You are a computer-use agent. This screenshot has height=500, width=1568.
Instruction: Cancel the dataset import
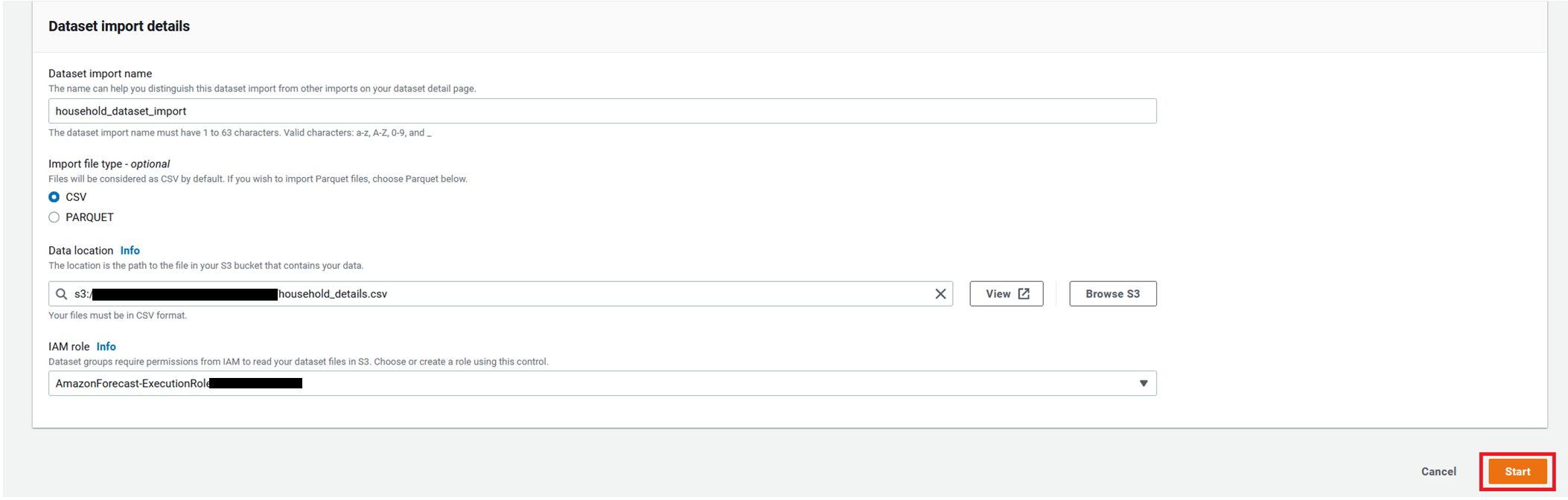point(1438,472)
